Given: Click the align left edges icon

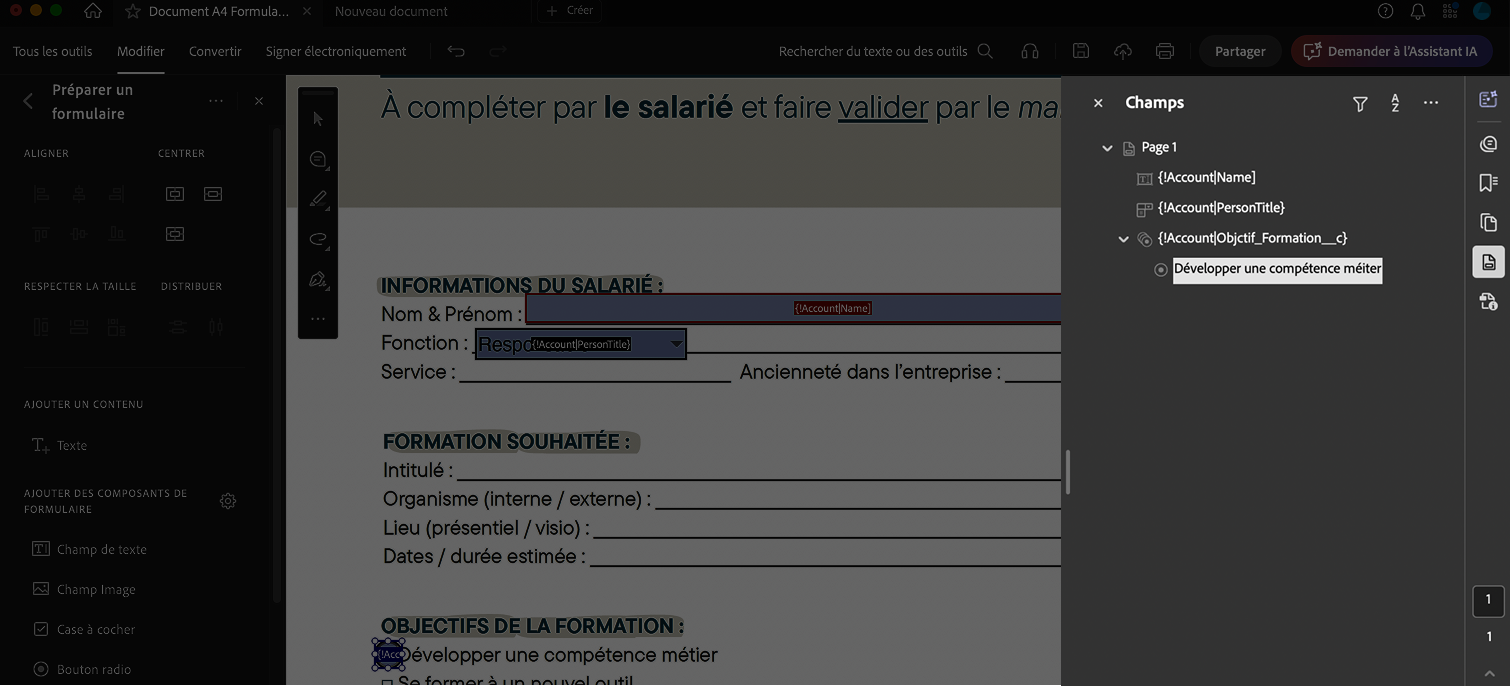Looking at the screenshot, I should click(41, 194).
